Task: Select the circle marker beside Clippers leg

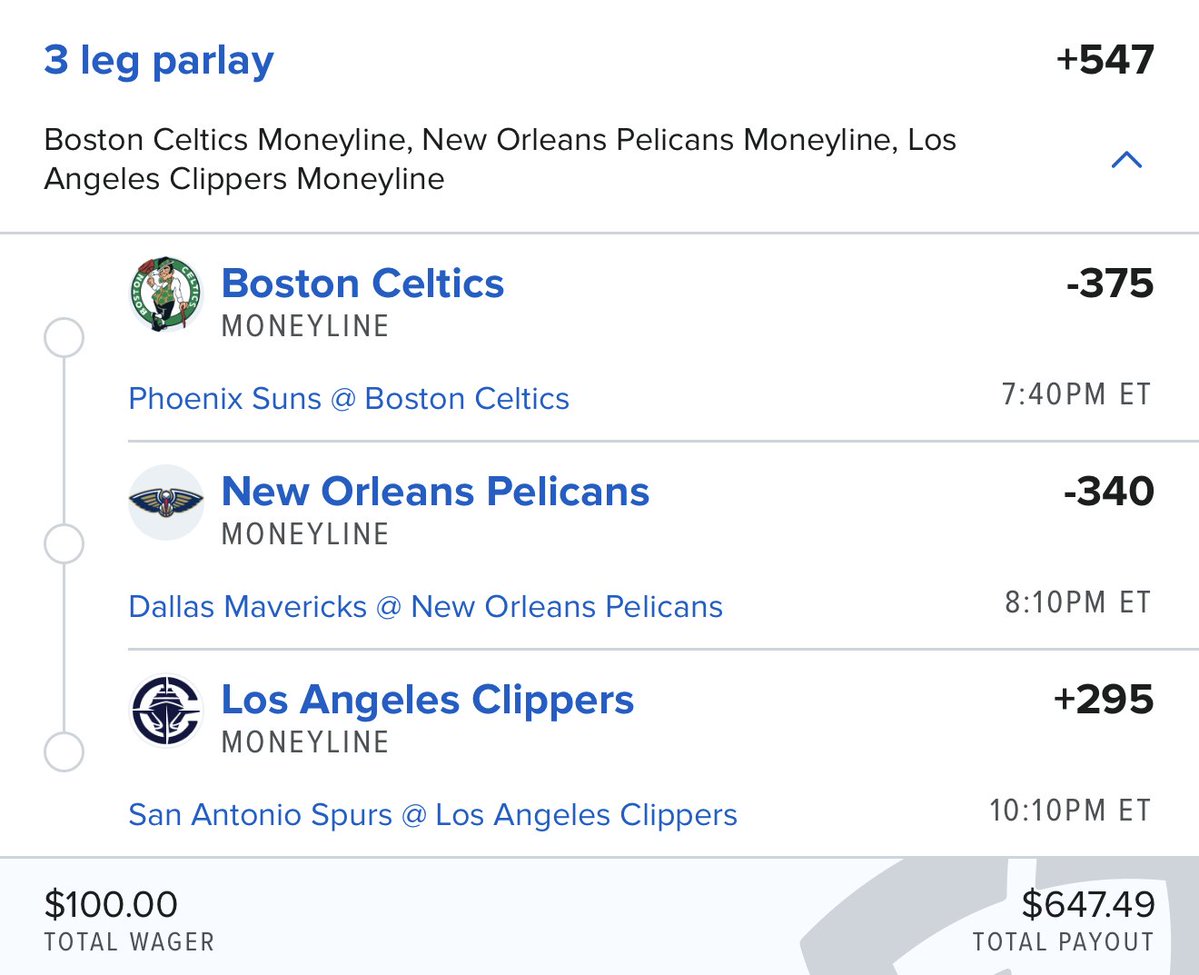Action: 65,753
